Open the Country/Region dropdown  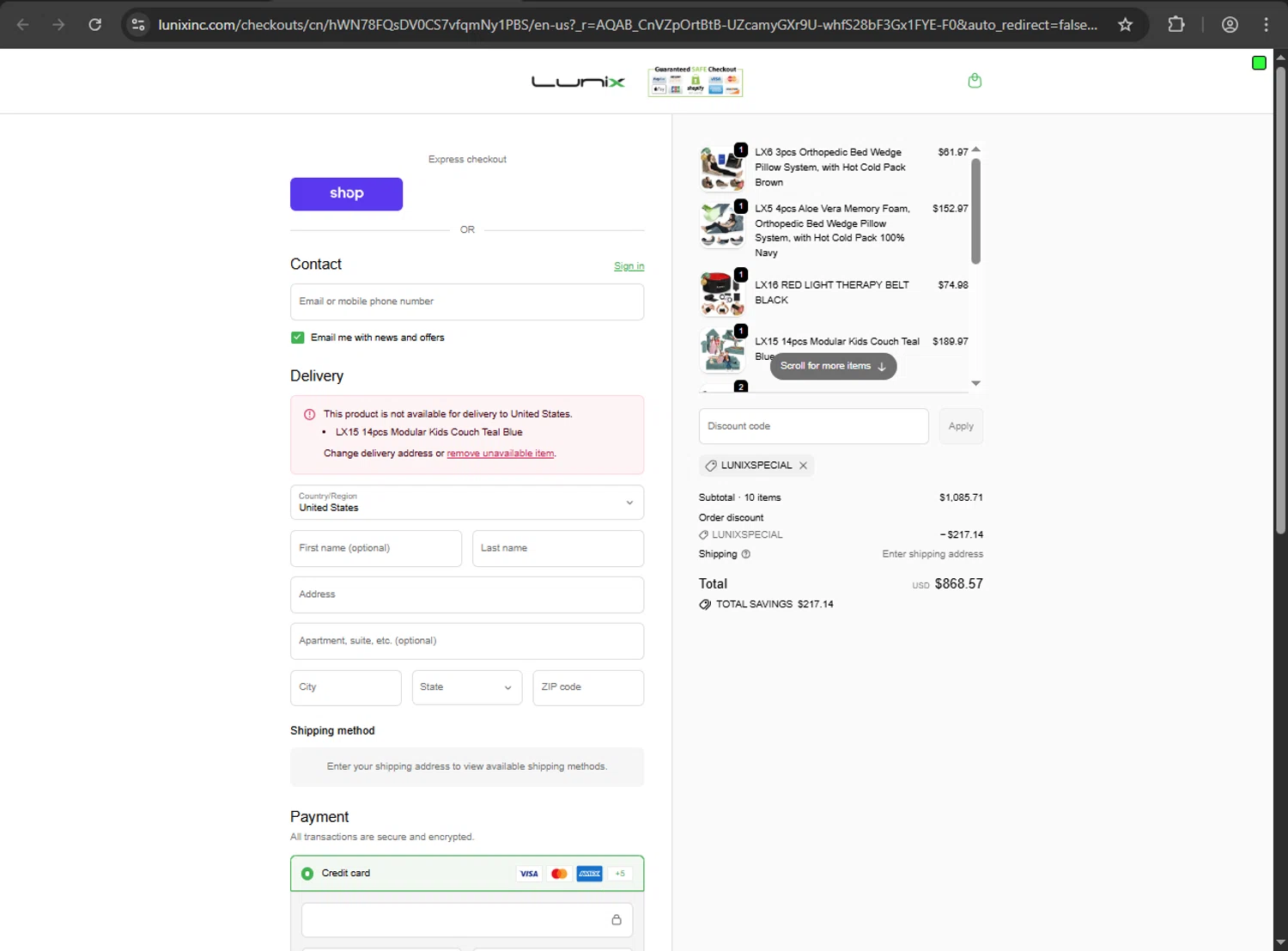[467, 503]
